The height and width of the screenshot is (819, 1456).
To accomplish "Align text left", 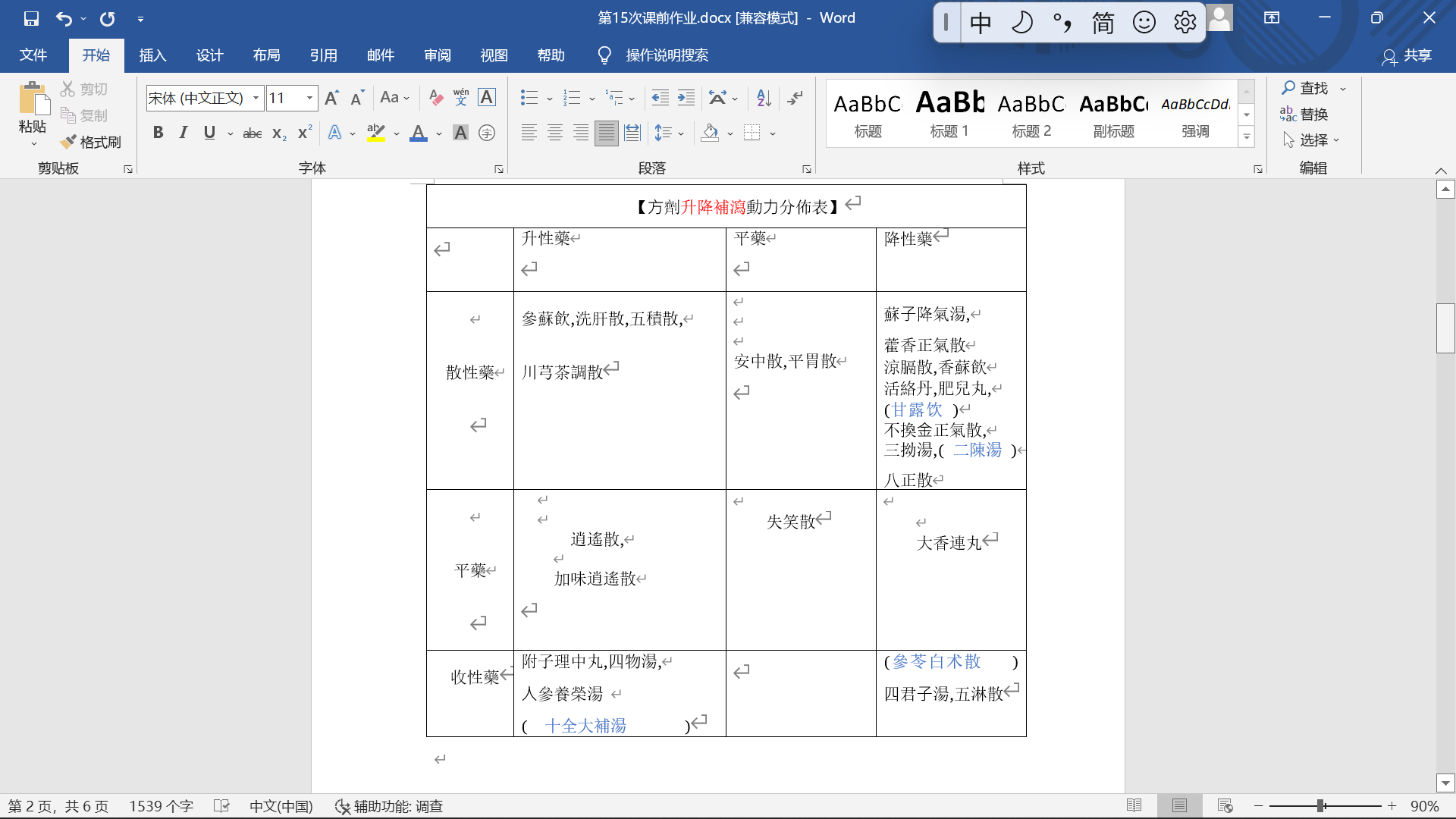I will (529, 133).
